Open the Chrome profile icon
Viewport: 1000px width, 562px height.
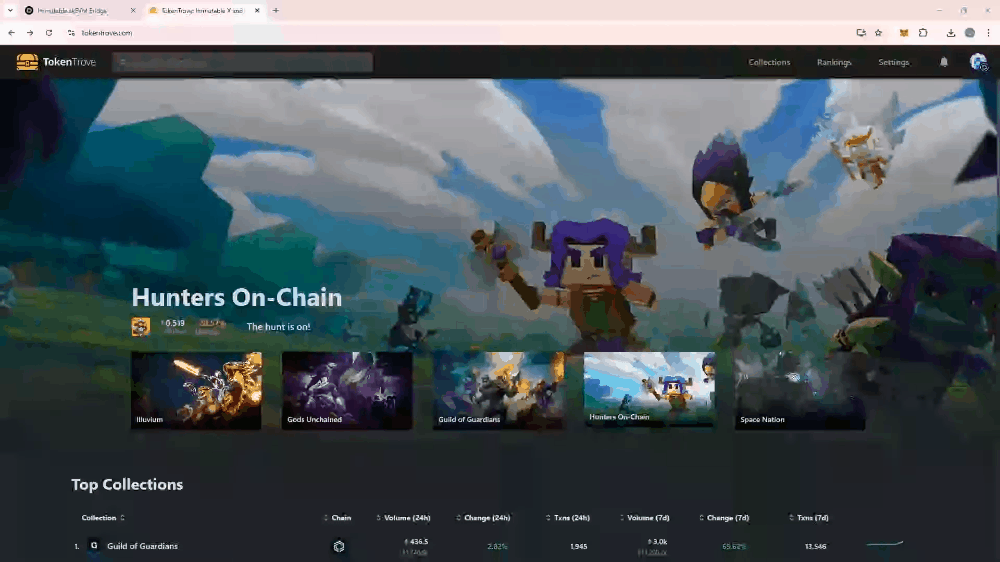click(x=969, y=33)
